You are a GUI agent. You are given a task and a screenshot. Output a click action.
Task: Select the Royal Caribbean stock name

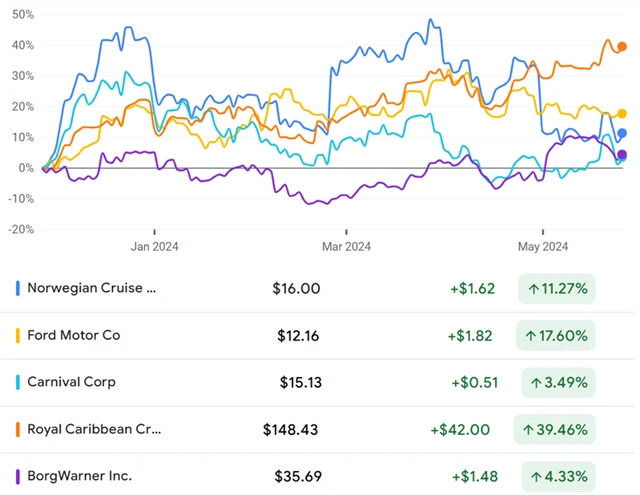(x=94, y=429)
